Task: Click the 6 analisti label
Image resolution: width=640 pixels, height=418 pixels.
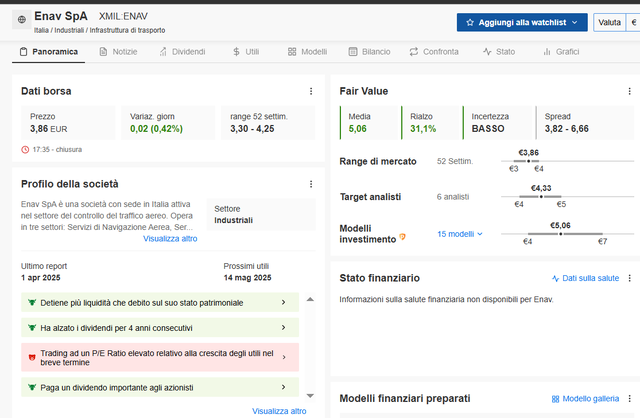Action: 453,197
